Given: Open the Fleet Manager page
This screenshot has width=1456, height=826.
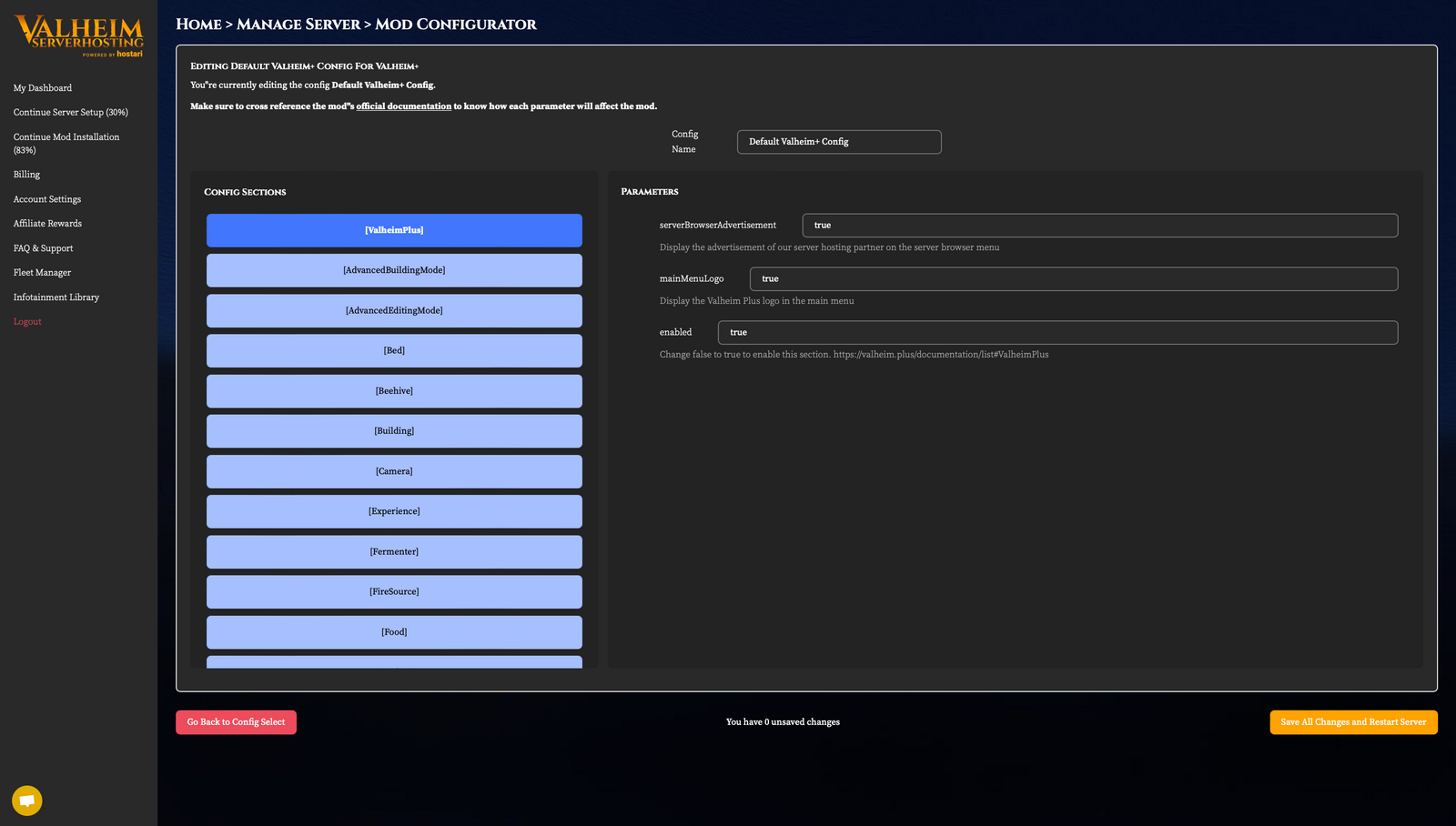Looking at the screenshot, I should 42,273.
